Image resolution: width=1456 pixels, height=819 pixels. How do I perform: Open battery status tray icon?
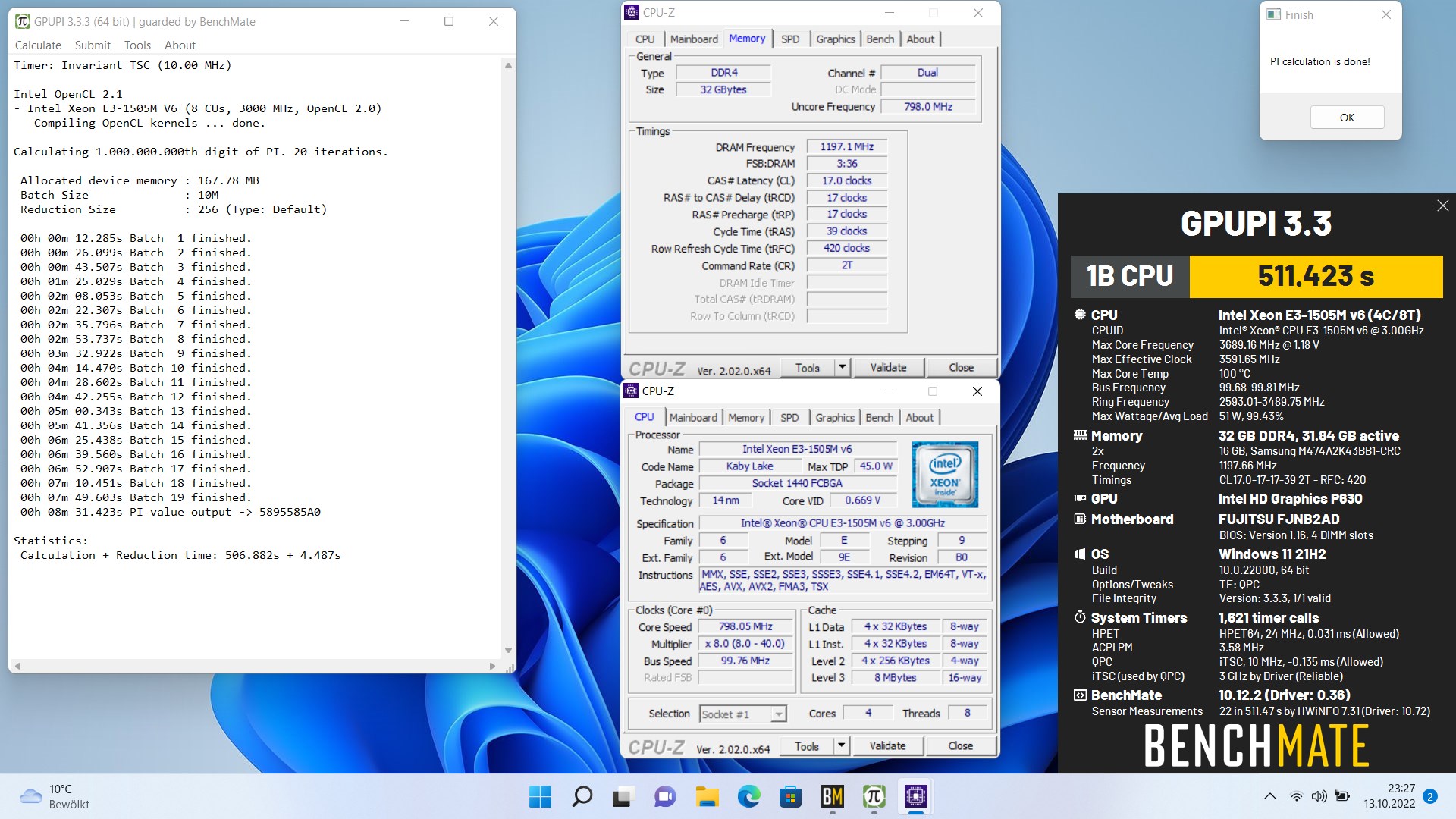tap(1342, 796)
